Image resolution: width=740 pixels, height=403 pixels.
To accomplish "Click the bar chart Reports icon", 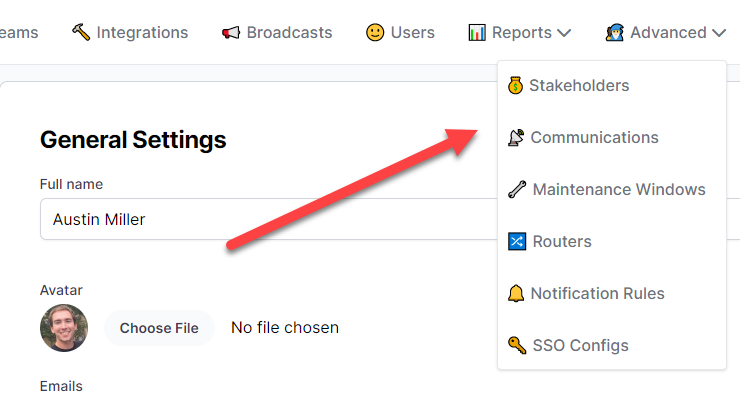I will click(477, 32).
